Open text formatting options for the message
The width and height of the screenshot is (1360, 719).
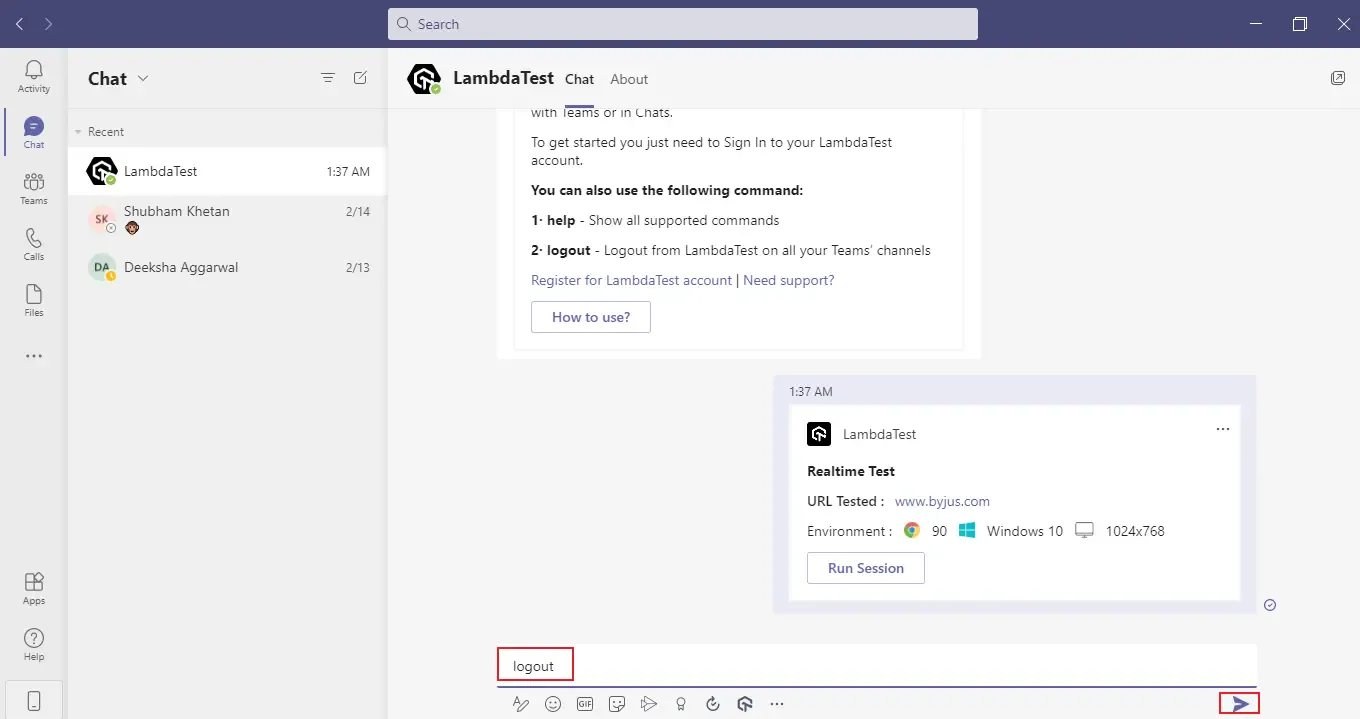521,703
